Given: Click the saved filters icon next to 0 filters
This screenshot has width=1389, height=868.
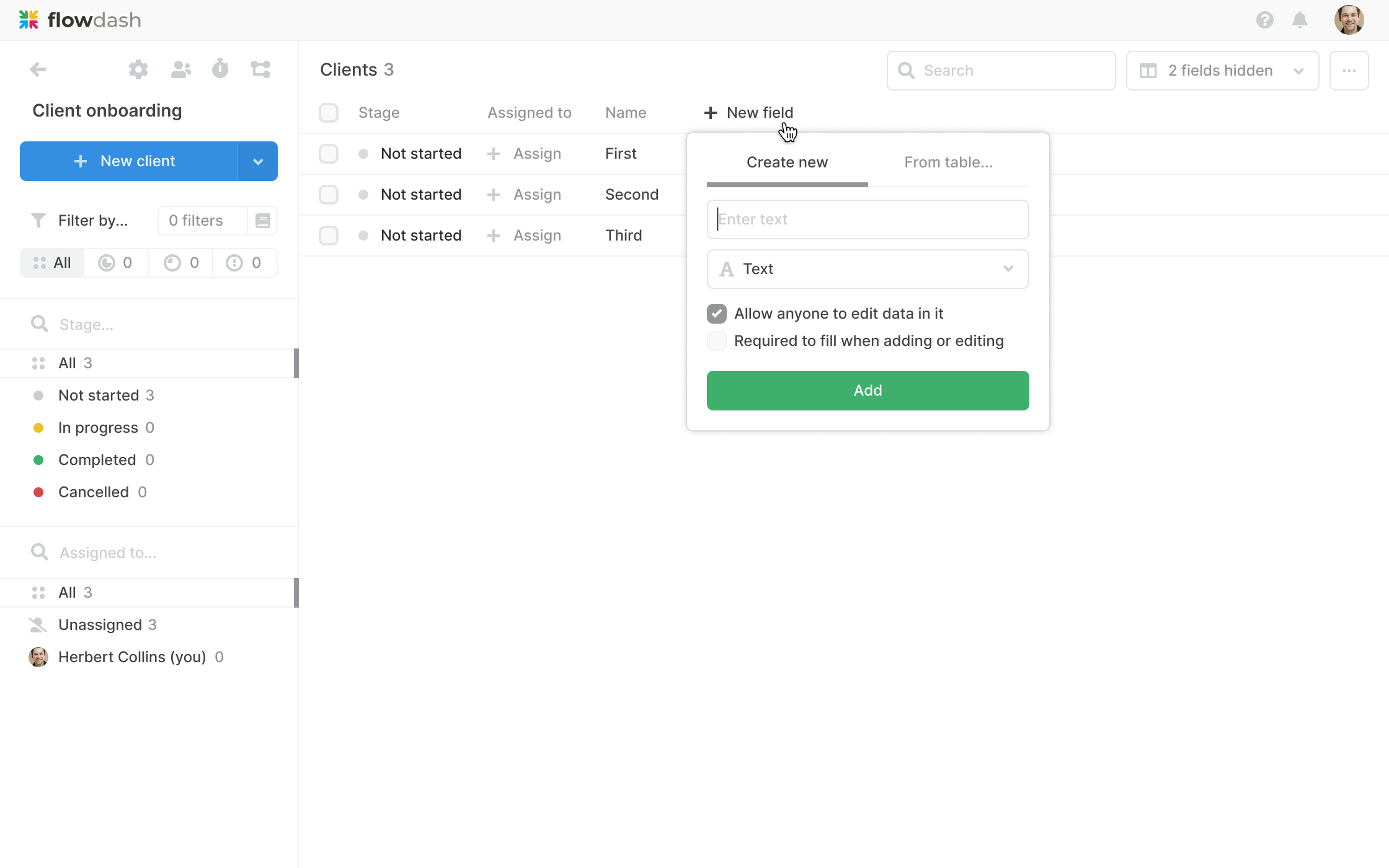Looking at the screenshot, I should click(262, 221).
